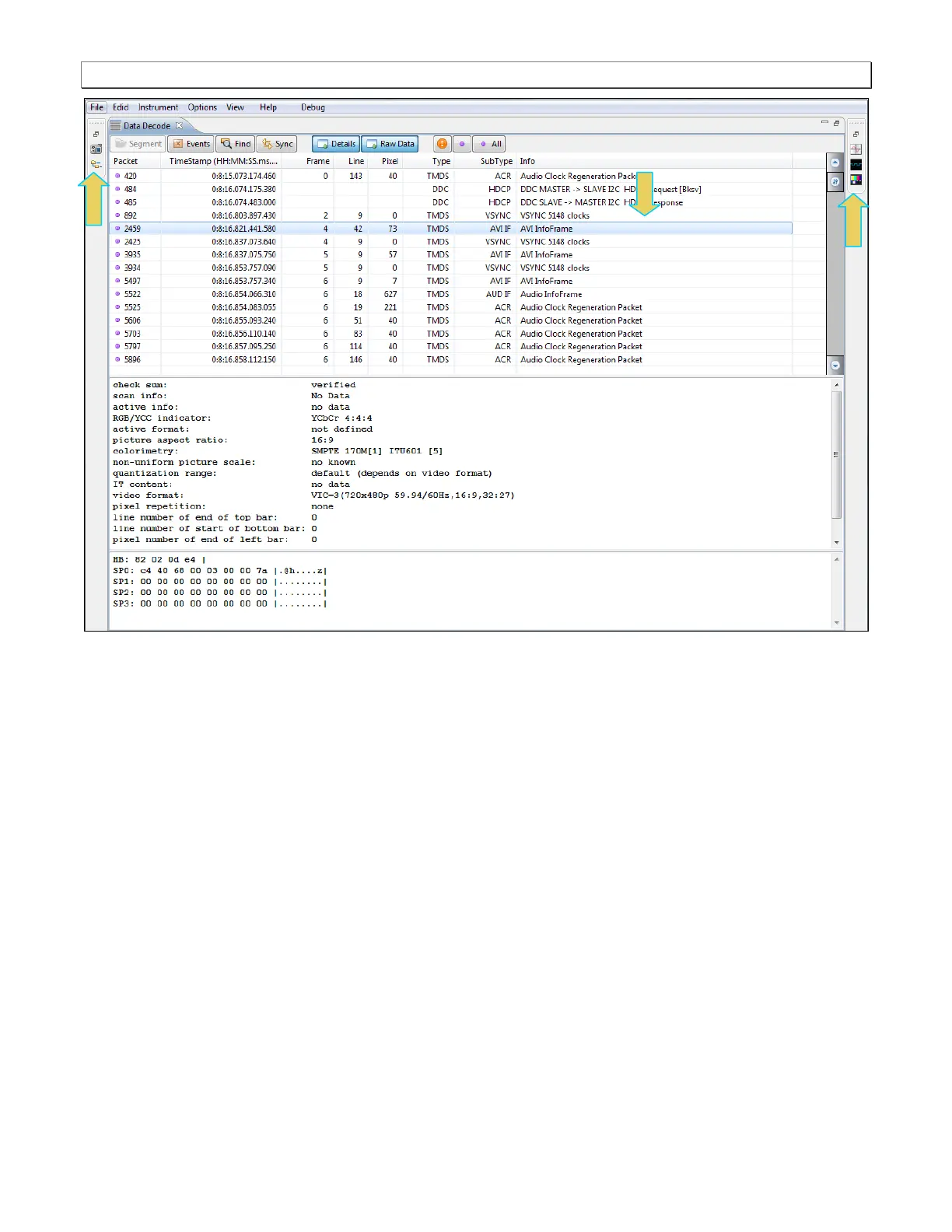The width and height of the screenshot is (952, 1232).
Task: Open the View menu
Action: pyautogui.click(x=235, y=107)
